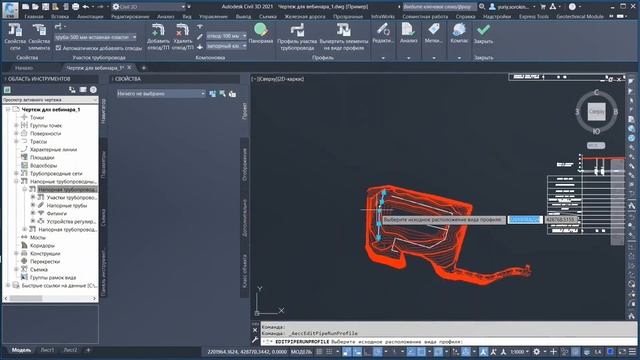
Task: Click the Добавить отвод/ТП tool
Action: [158, 37]
